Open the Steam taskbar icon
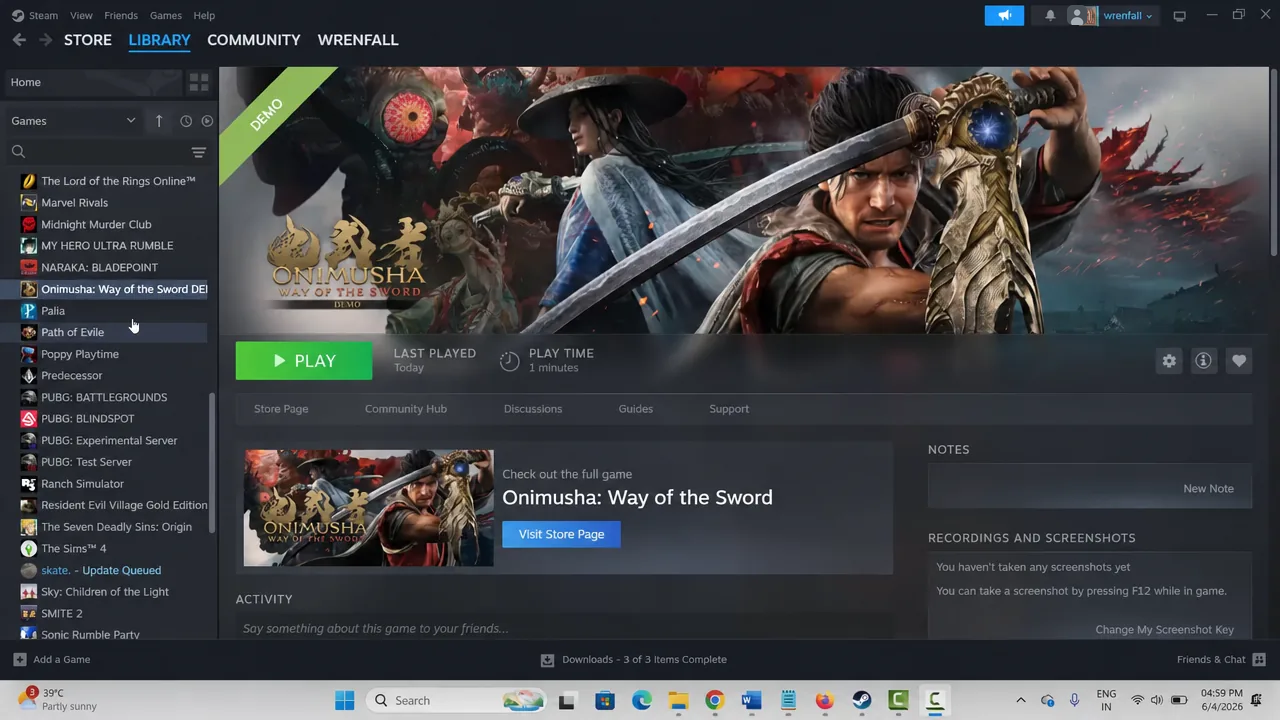This screenshot has height=720, width=1280. point(861,701)
